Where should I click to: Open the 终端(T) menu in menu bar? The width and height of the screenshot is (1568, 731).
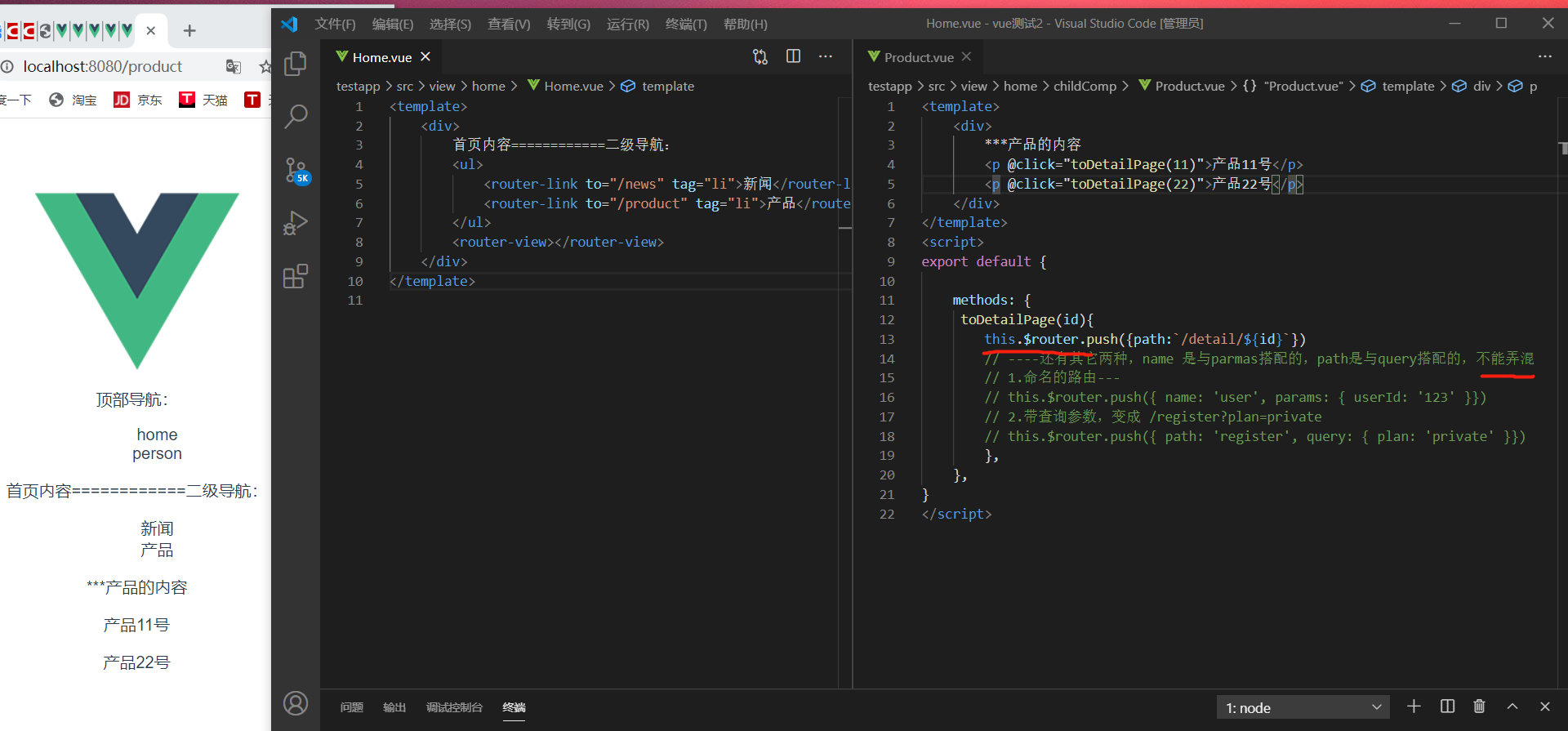click(685, 24)
